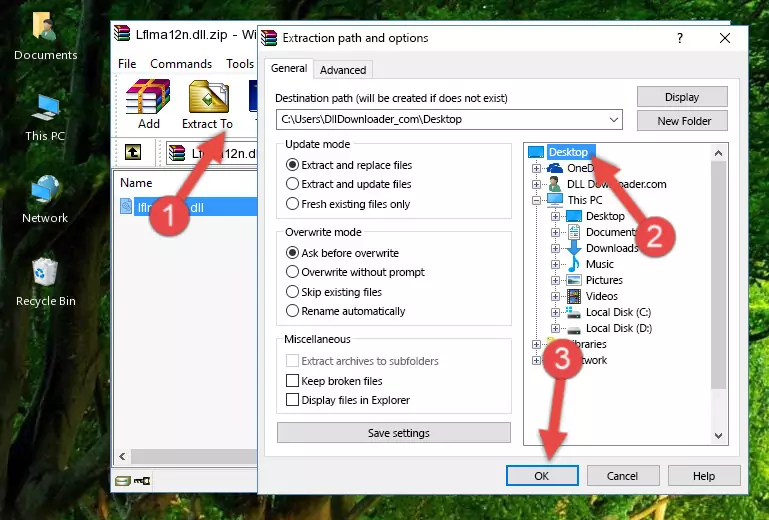Expand the Videos tree node
This screenshot has height=520, width=769.
[x=555, y=296]
